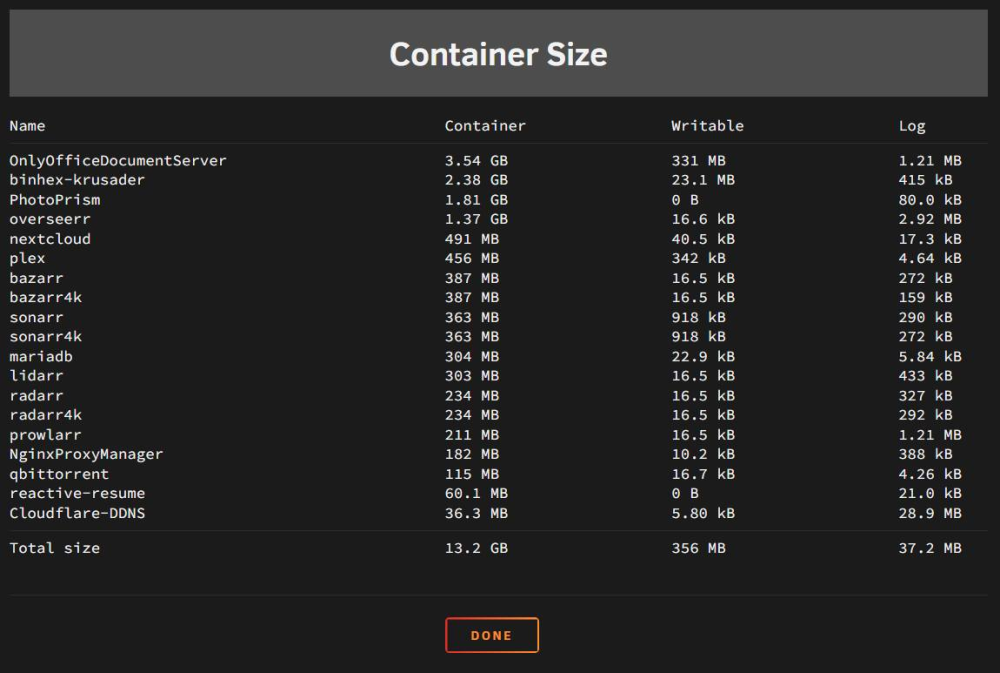Click the 13.2 GB total container value

[x=476, y=548]
